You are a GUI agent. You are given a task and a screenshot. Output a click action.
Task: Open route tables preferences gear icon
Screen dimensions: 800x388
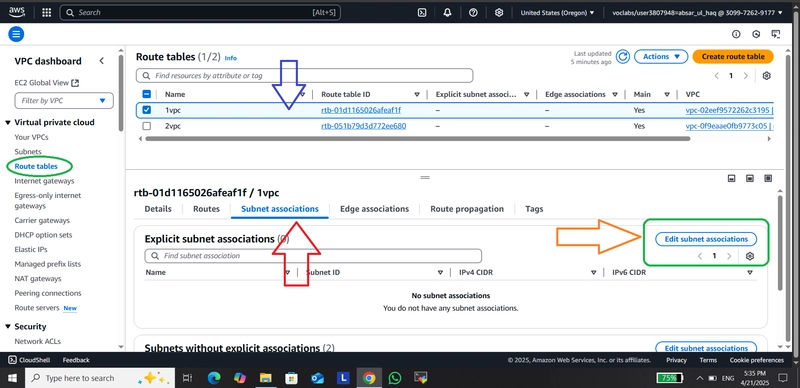[x=766, y=76]
